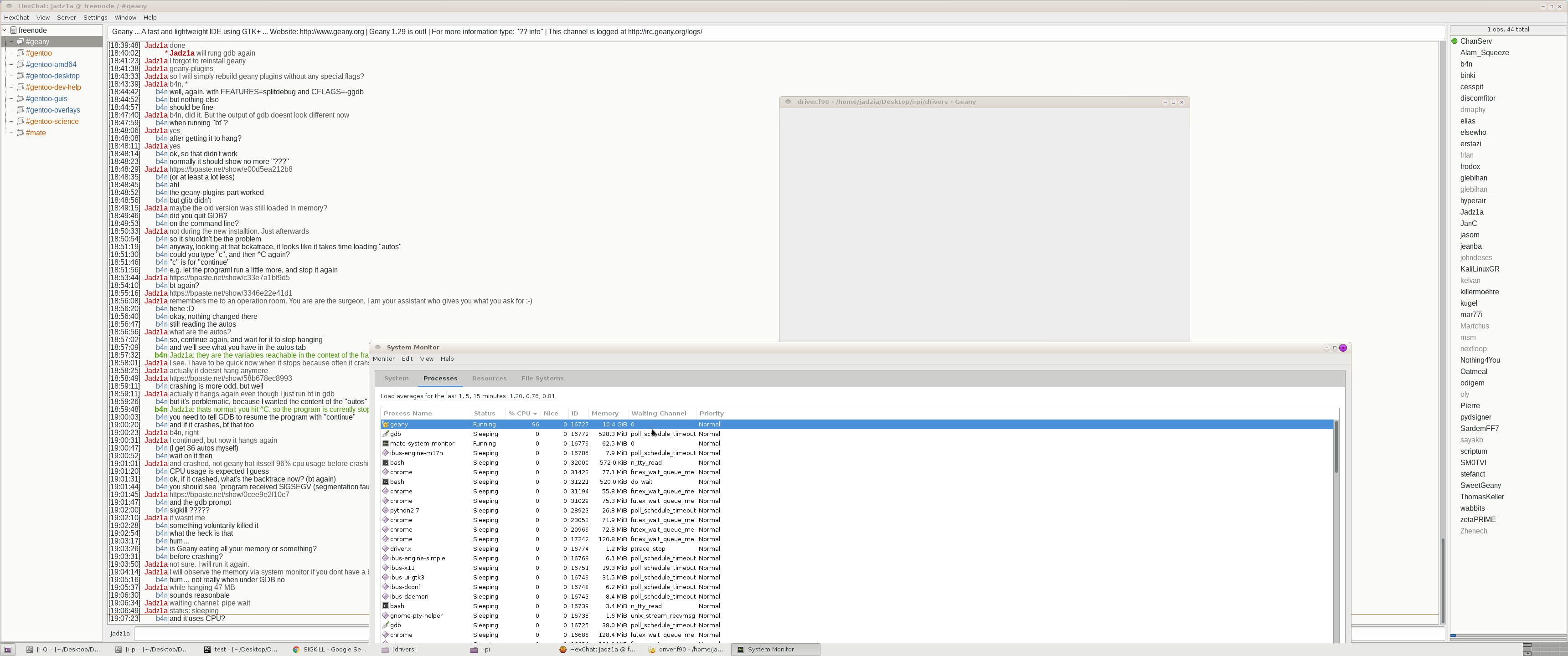Sort by ID column header
The image size is (1568, 656).
[578, 414]
